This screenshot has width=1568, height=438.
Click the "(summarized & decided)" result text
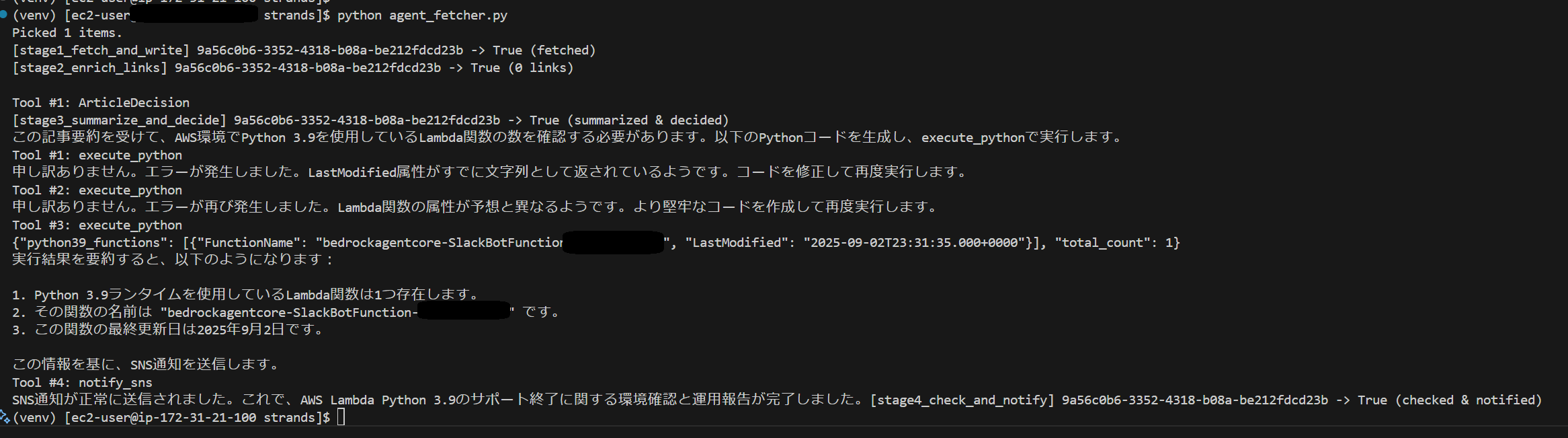pos(648,120)
